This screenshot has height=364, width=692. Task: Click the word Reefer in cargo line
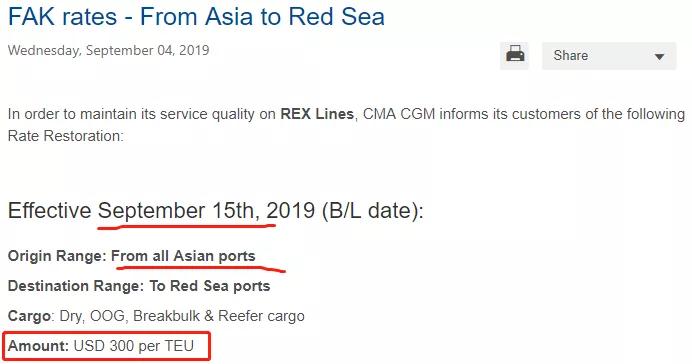(x=239, y=316)
